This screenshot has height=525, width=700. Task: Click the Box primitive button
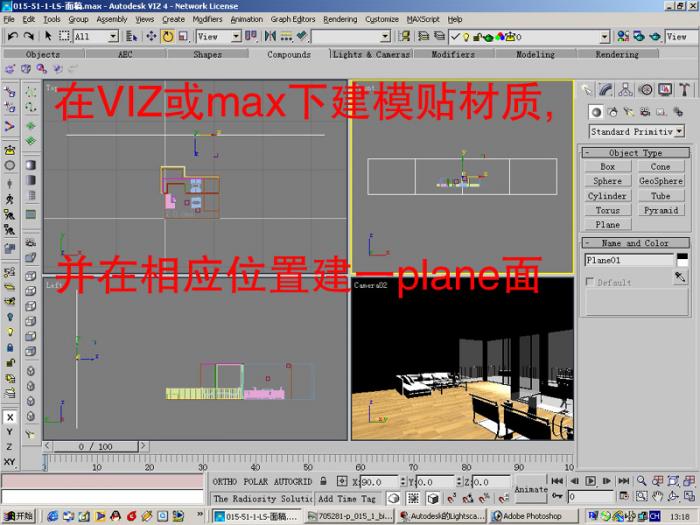608,167
